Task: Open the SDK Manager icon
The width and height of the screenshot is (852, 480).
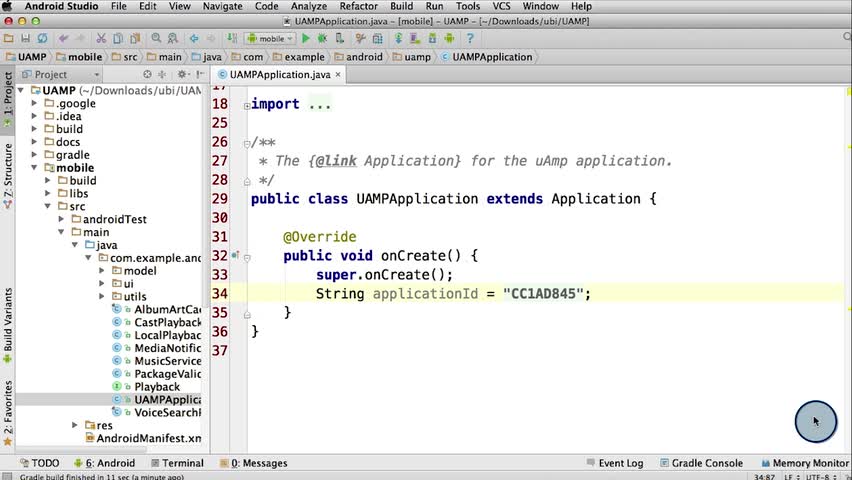Action: pyautogui.click(x=433, y=39)
